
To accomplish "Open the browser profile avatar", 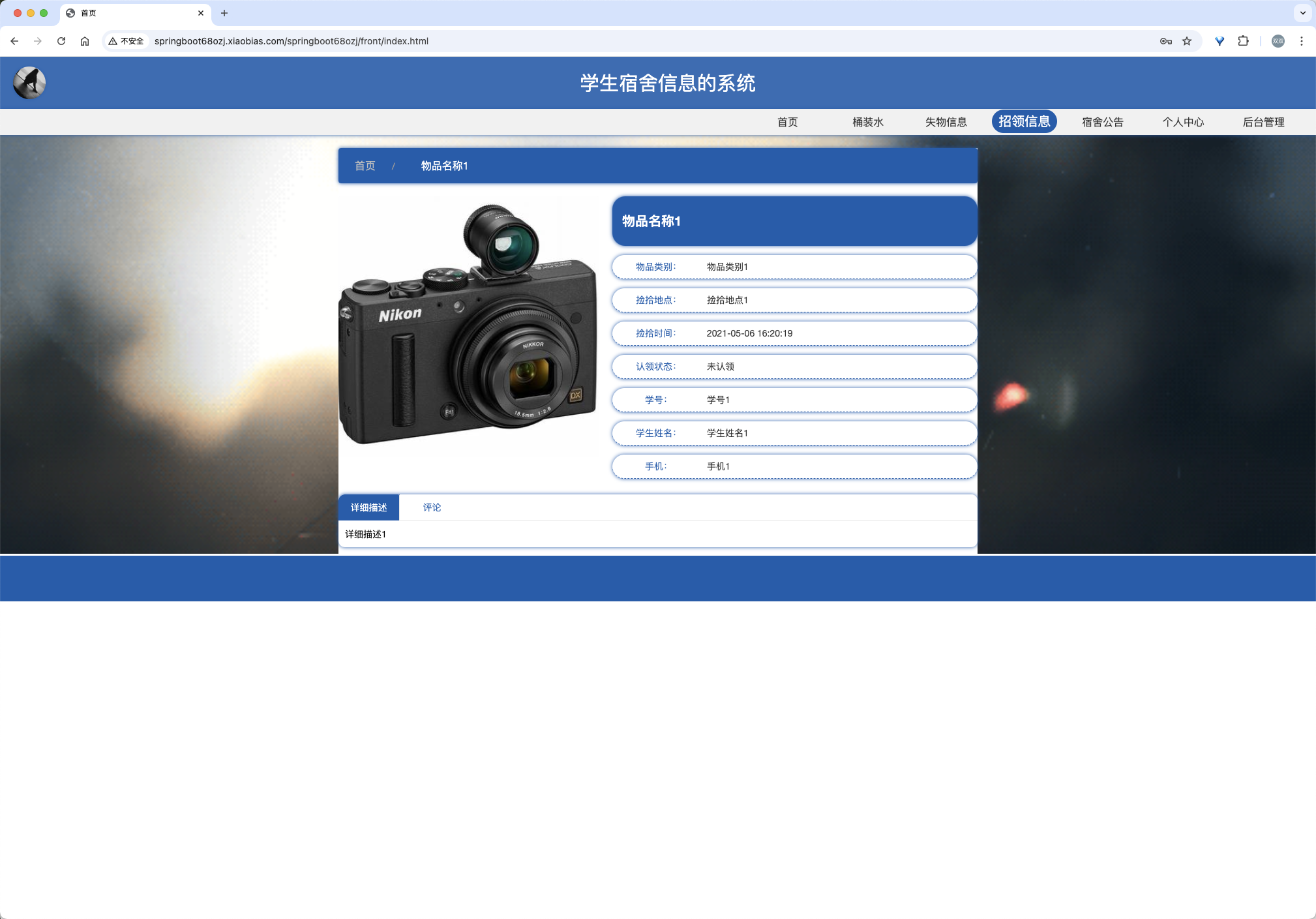I will click(1278, 41).
